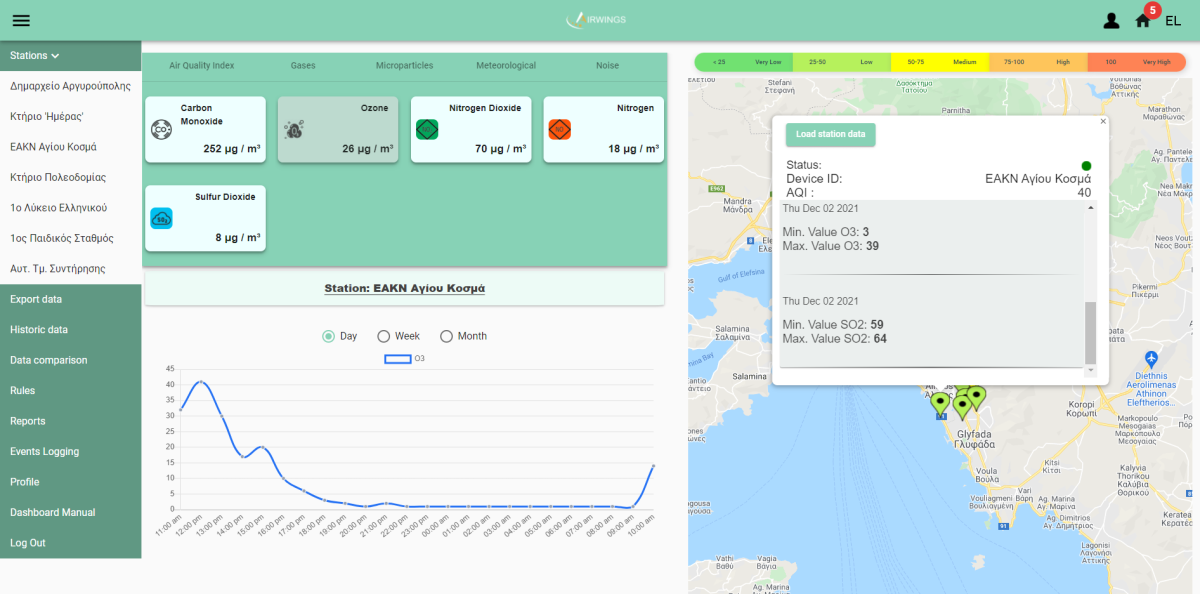Click the Load station data button

[831, 134]
